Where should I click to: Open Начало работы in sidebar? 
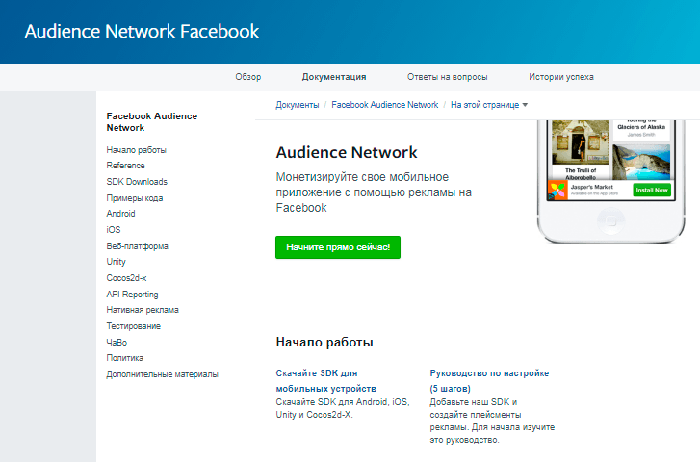[x=137, y=150]
